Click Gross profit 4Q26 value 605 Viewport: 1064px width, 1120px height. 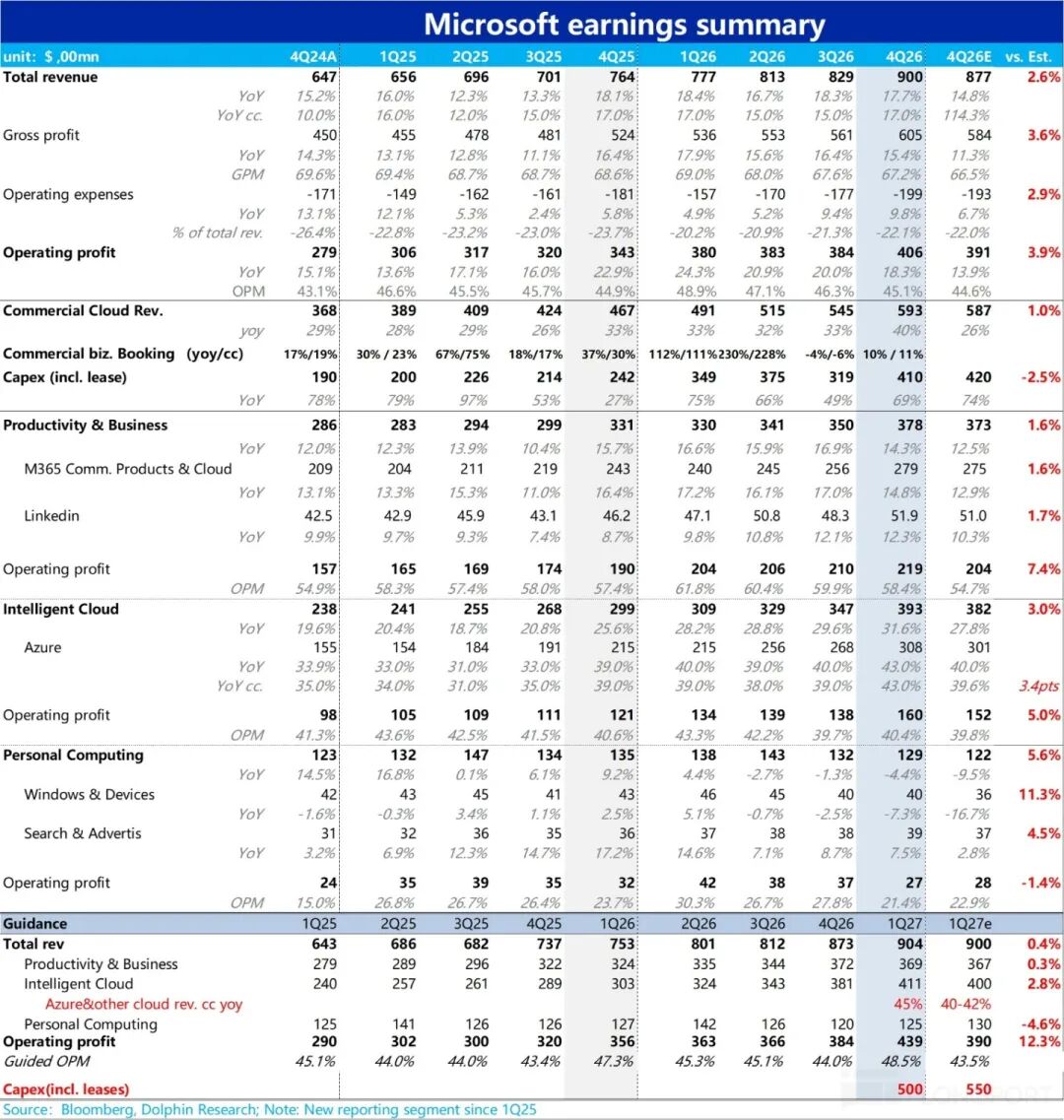[x=909, y=135]
